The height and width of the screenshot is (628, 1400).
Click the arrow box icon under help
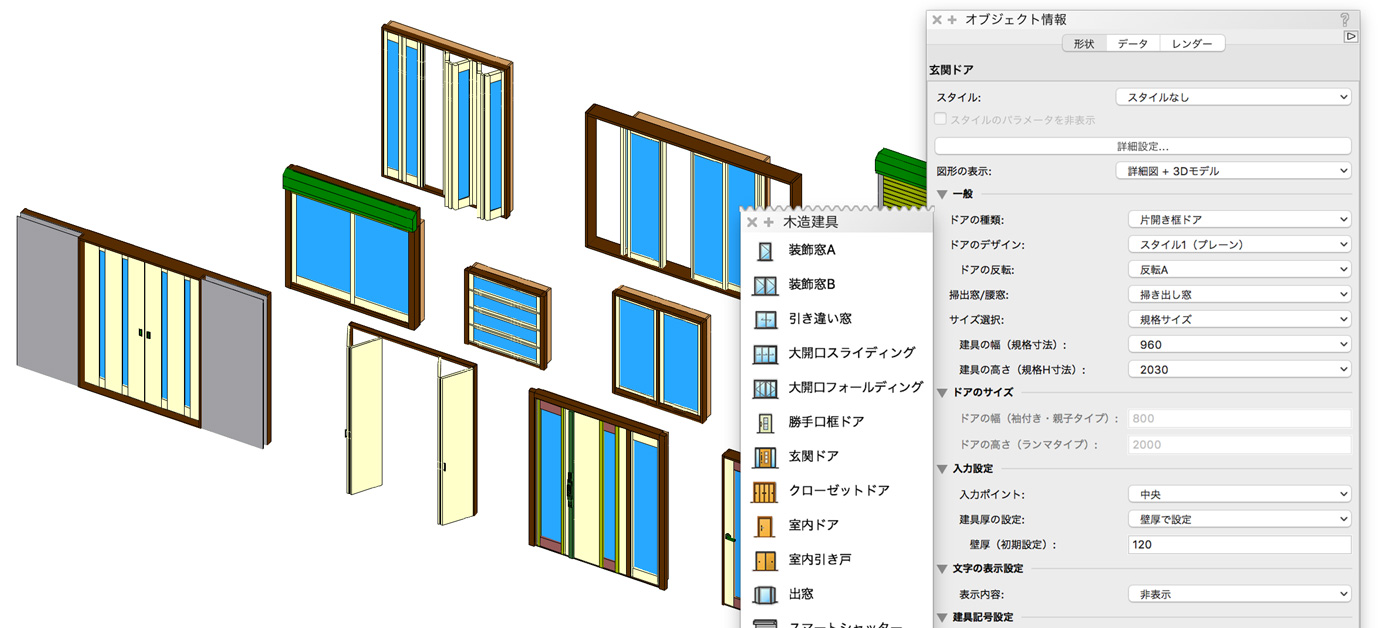pyautogui.click(x=1351, y=36)
